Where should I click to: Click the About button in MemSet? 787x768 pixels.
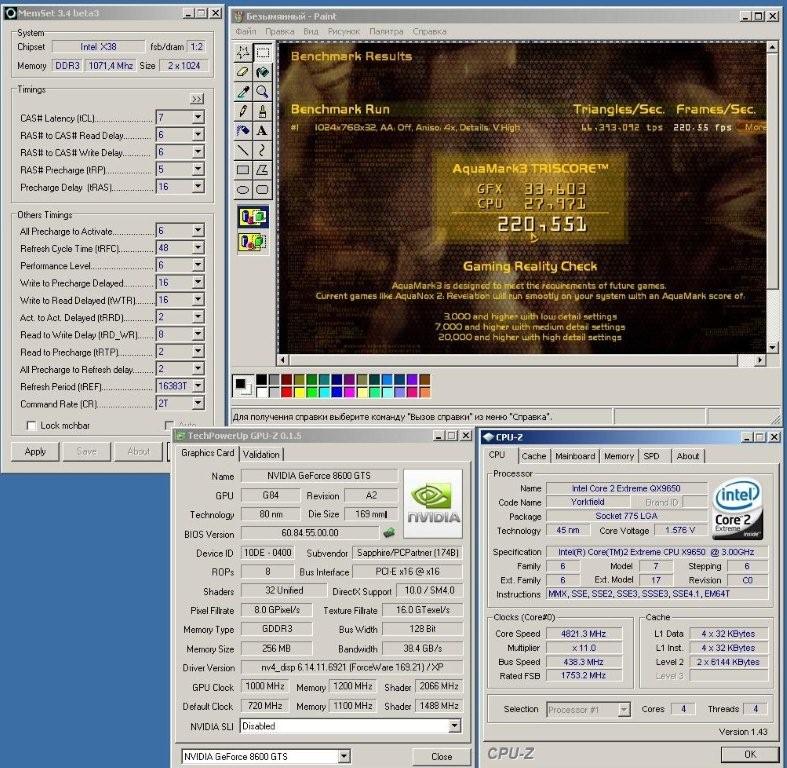(x=139, y=451)
